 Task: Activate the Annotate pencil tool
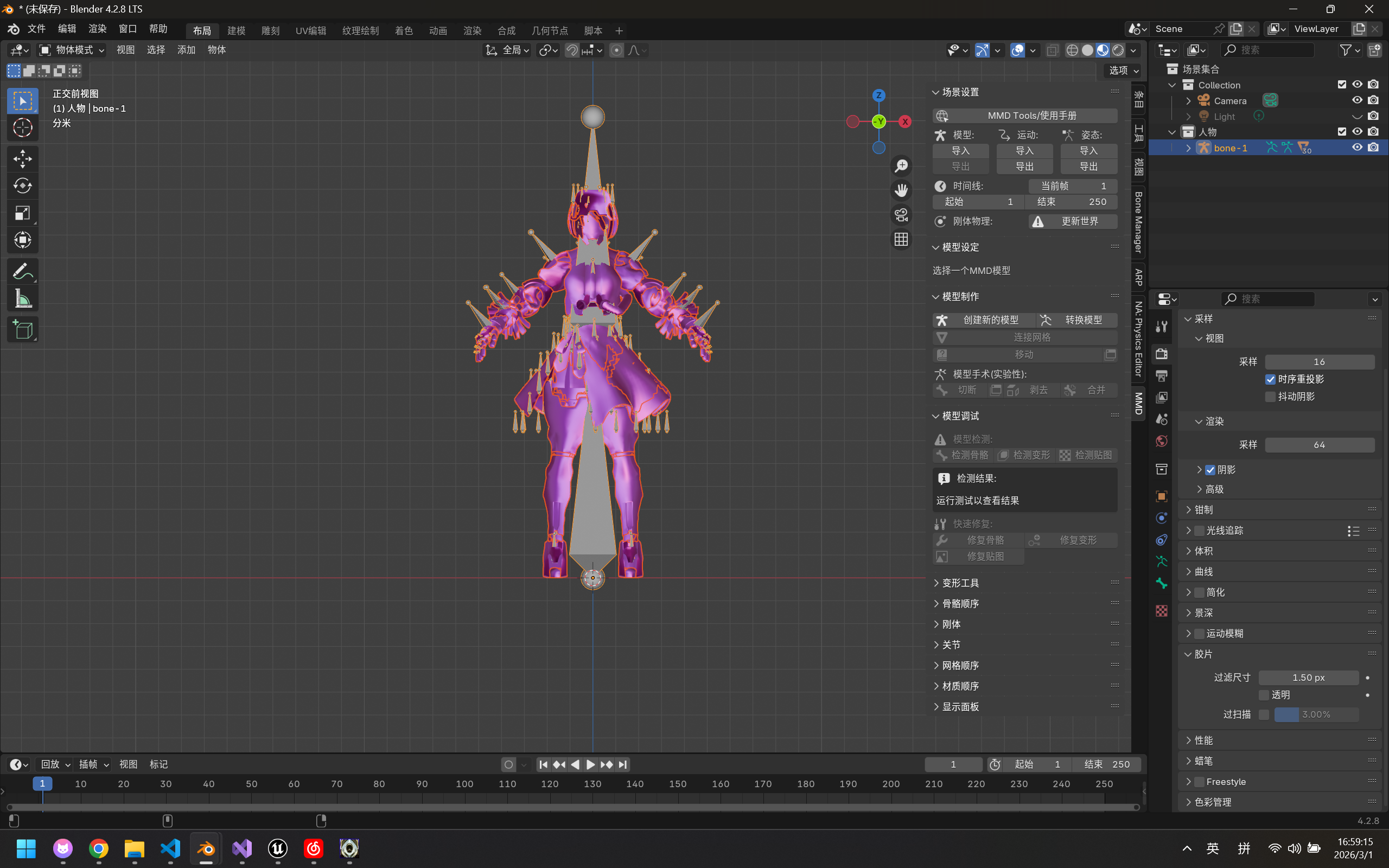pos(22,271)
